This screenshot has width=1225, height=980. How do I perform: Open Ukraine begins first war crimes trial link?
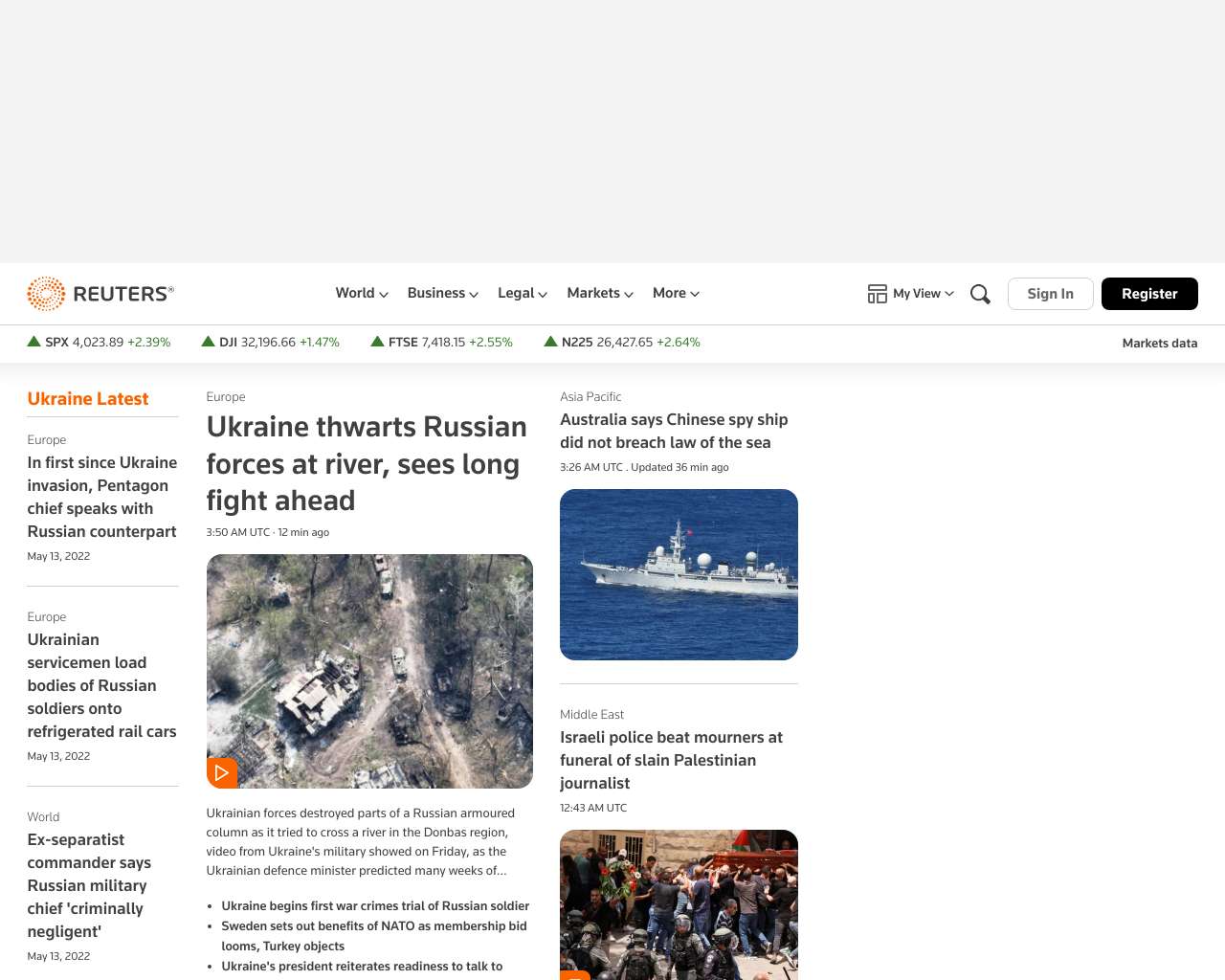(375, 905)
